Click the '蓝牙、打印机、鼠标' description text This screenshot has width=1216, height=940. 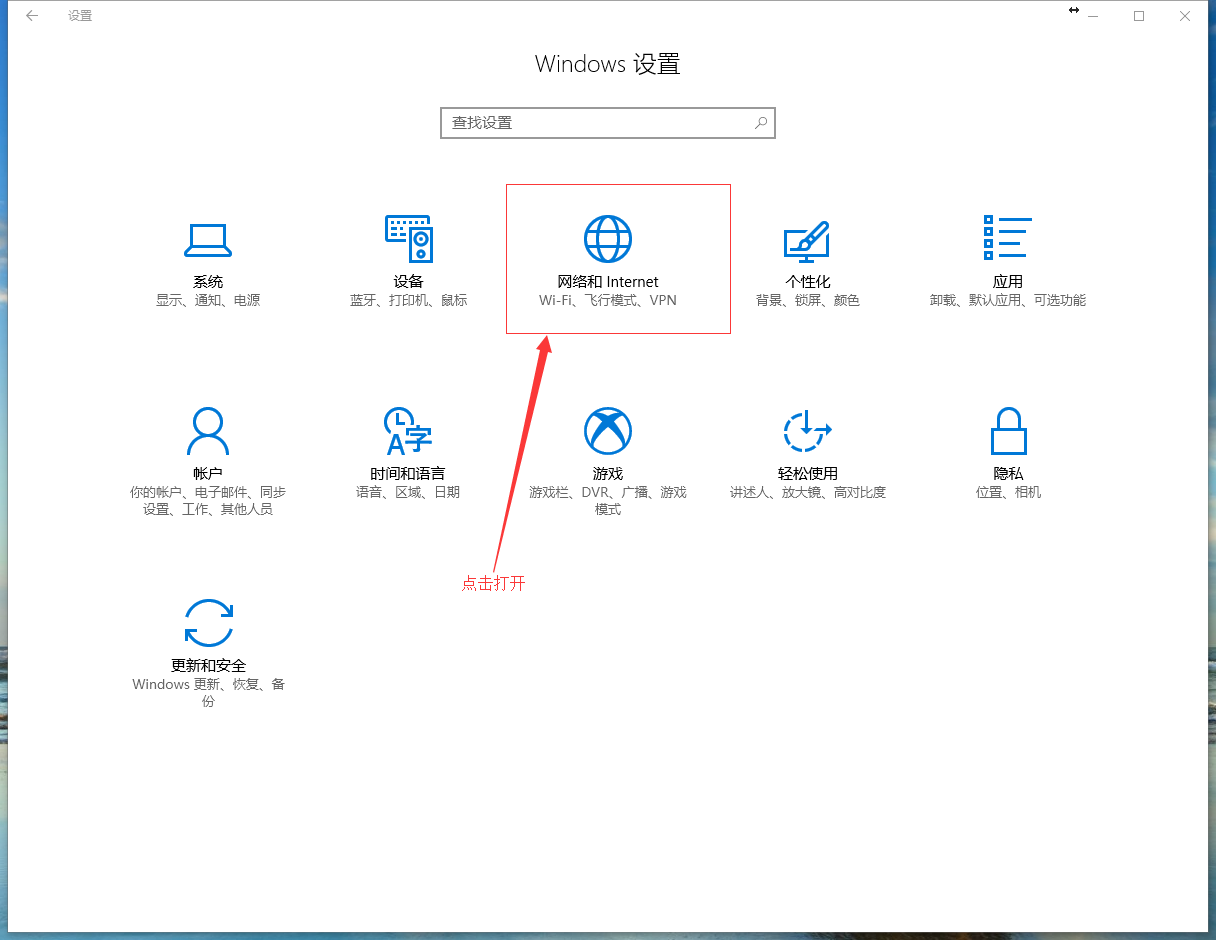408,300
